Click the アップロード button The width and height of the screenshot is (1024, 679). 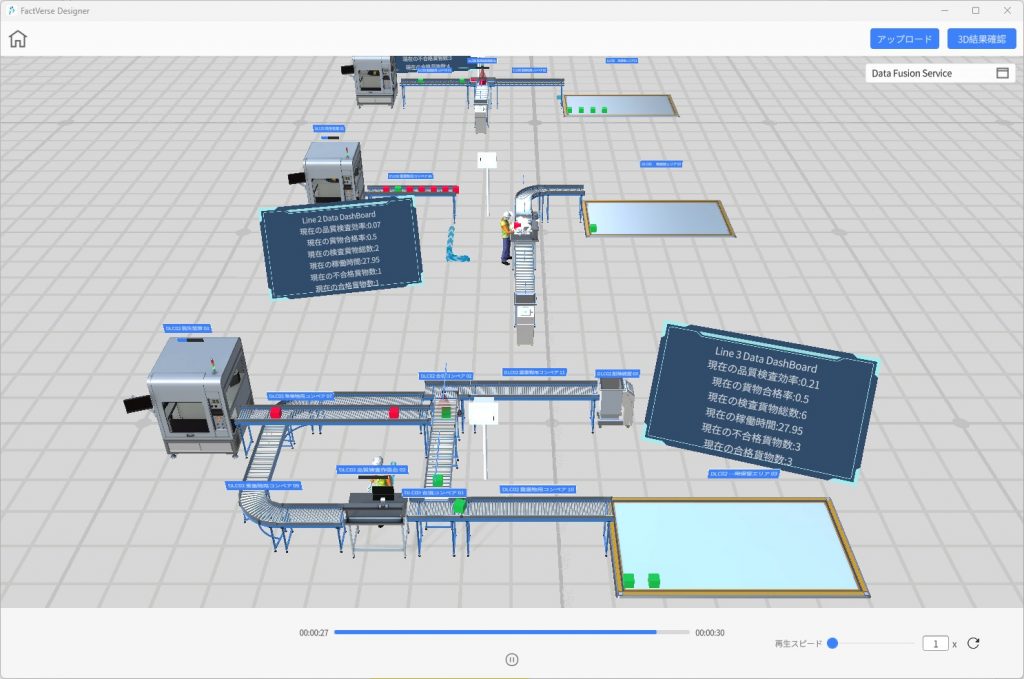coord(904,39)
